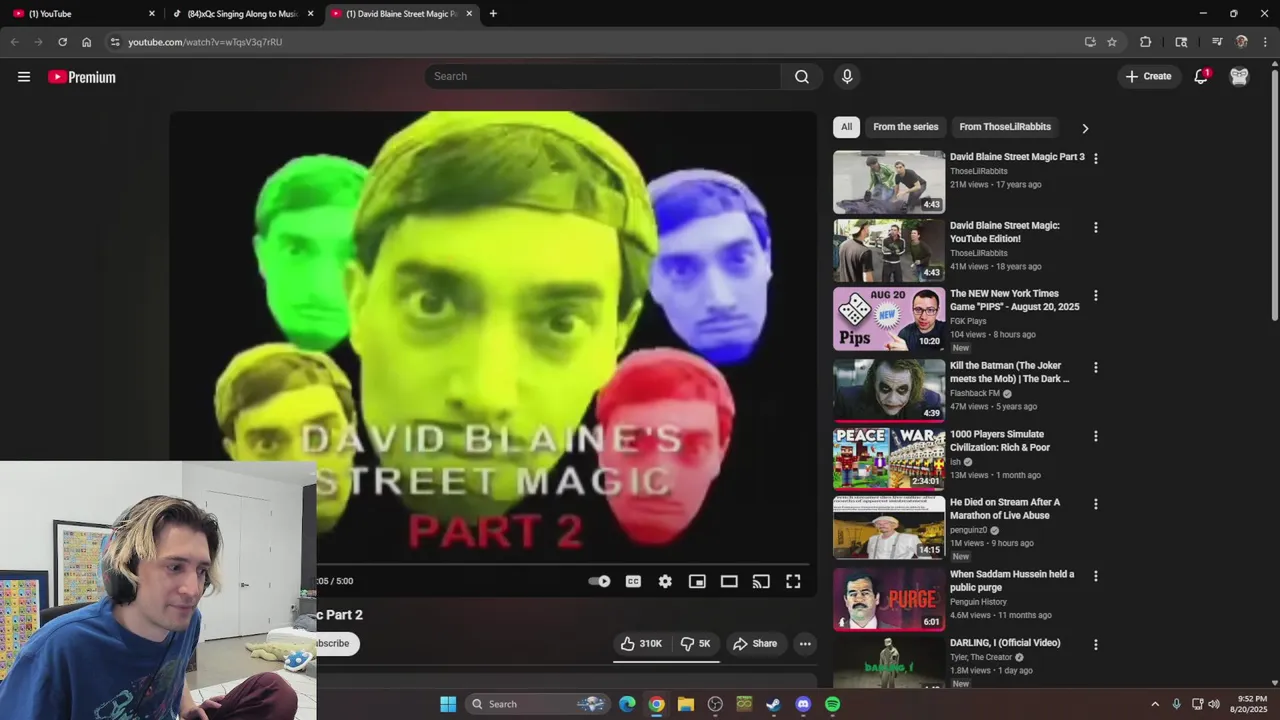Open a new browser tab
Viewport: 1280px width, 720px height.
tap(493, 14)
